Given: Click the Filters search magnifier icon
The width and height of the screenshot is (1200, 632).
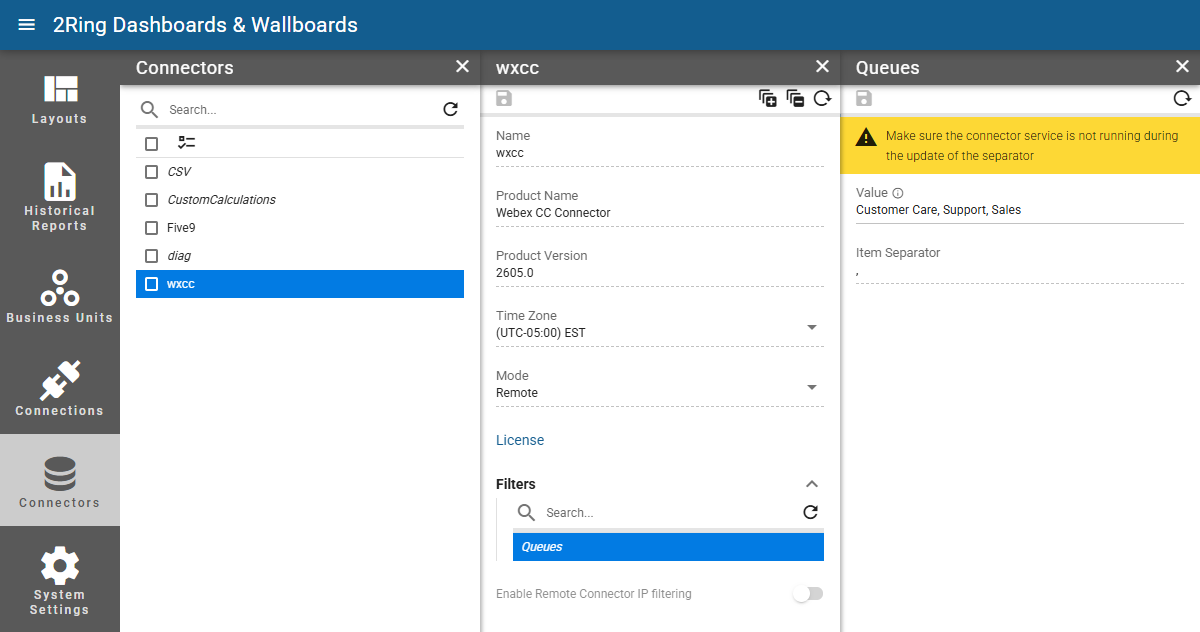Looking at the screenshot, I should [526, 512].
